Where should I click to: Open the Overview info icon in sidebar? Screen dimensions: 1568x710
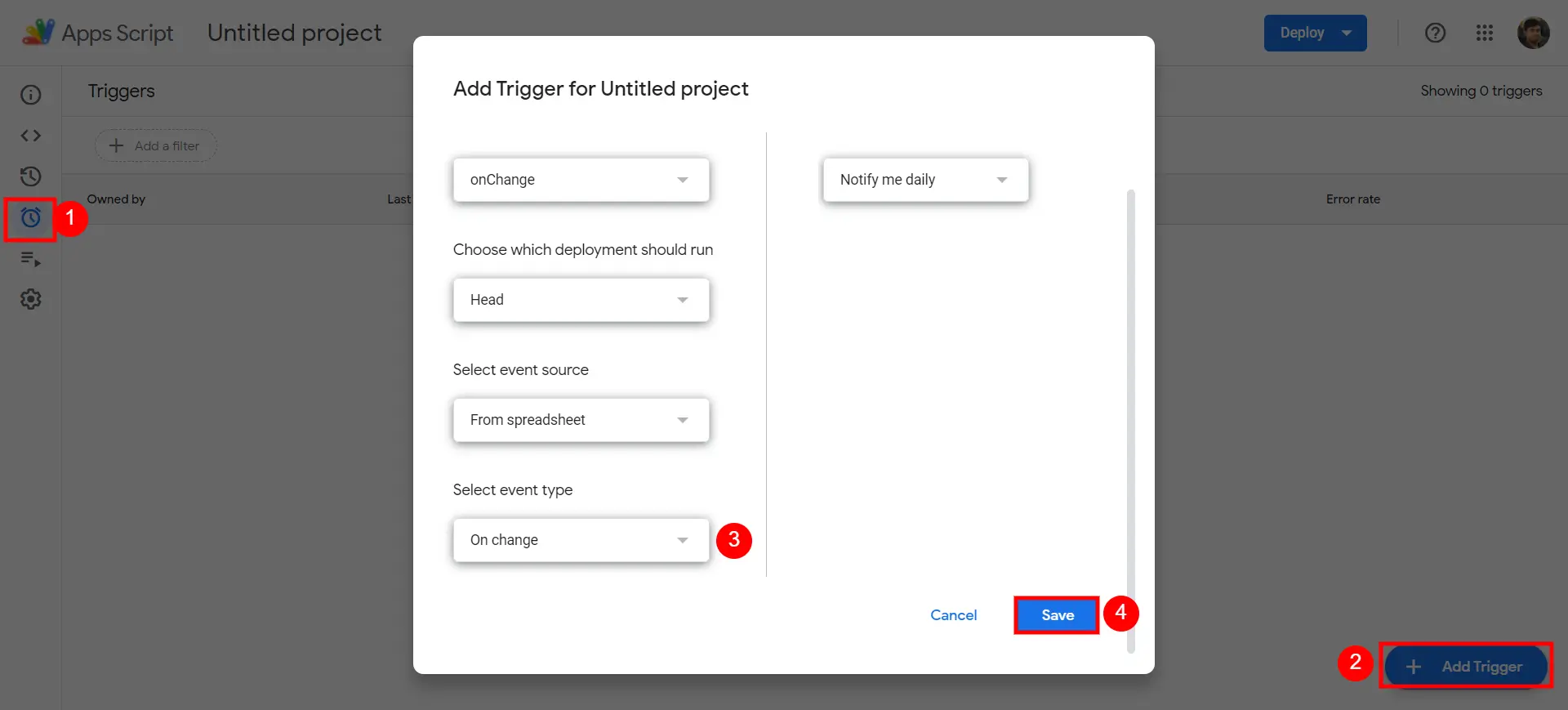(31, 95)
